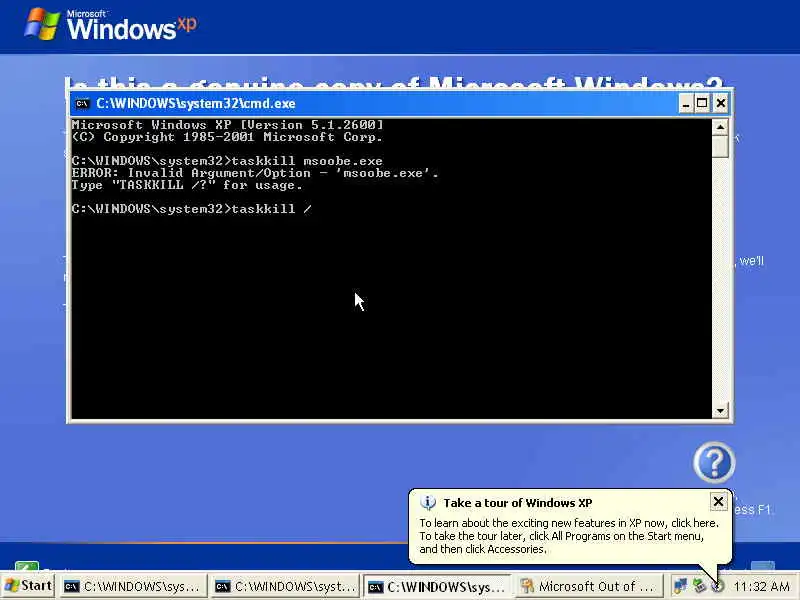Click the Take a tour of Windows XP title

pyautogui.click(x=517, y=503)
